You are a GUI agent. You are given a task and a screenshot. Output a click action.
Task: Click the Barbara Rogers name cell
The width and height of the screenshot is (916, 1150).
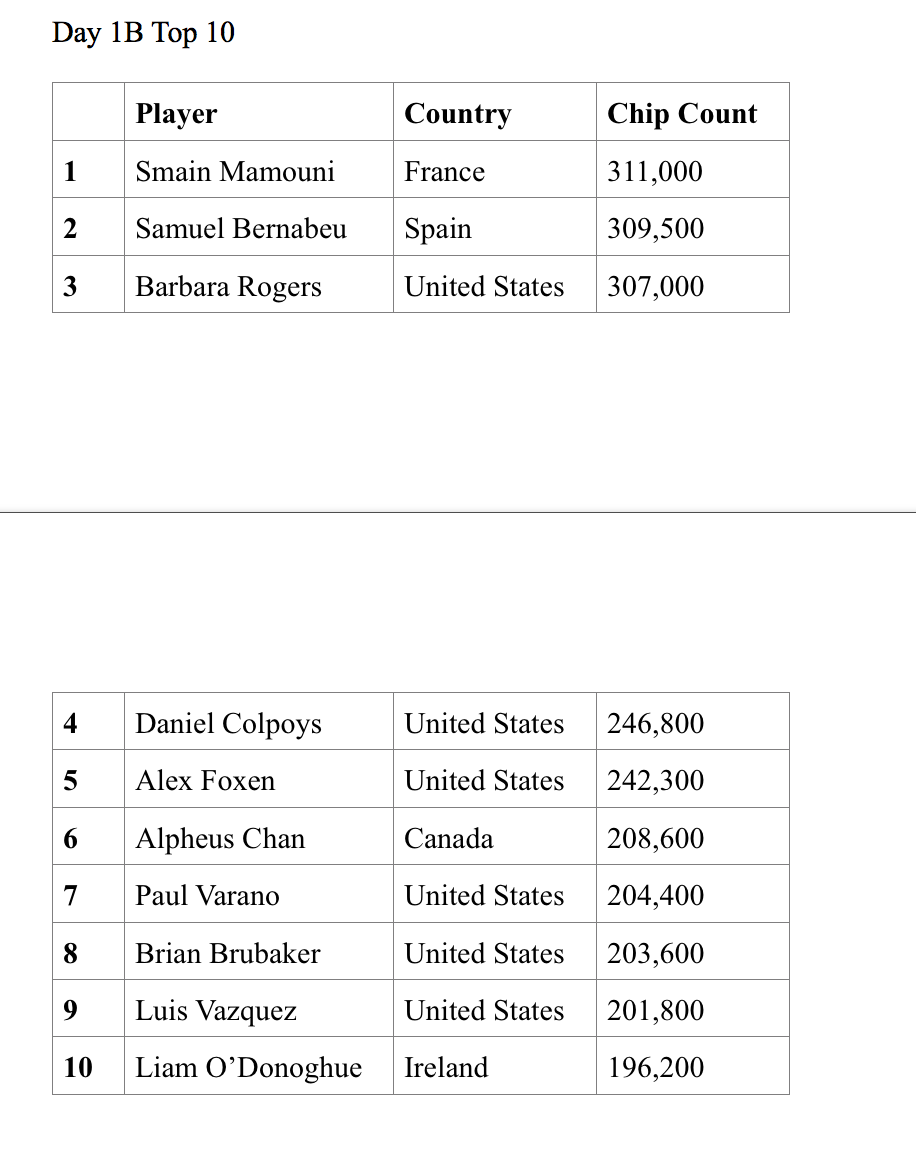click(x=259, y=285)
